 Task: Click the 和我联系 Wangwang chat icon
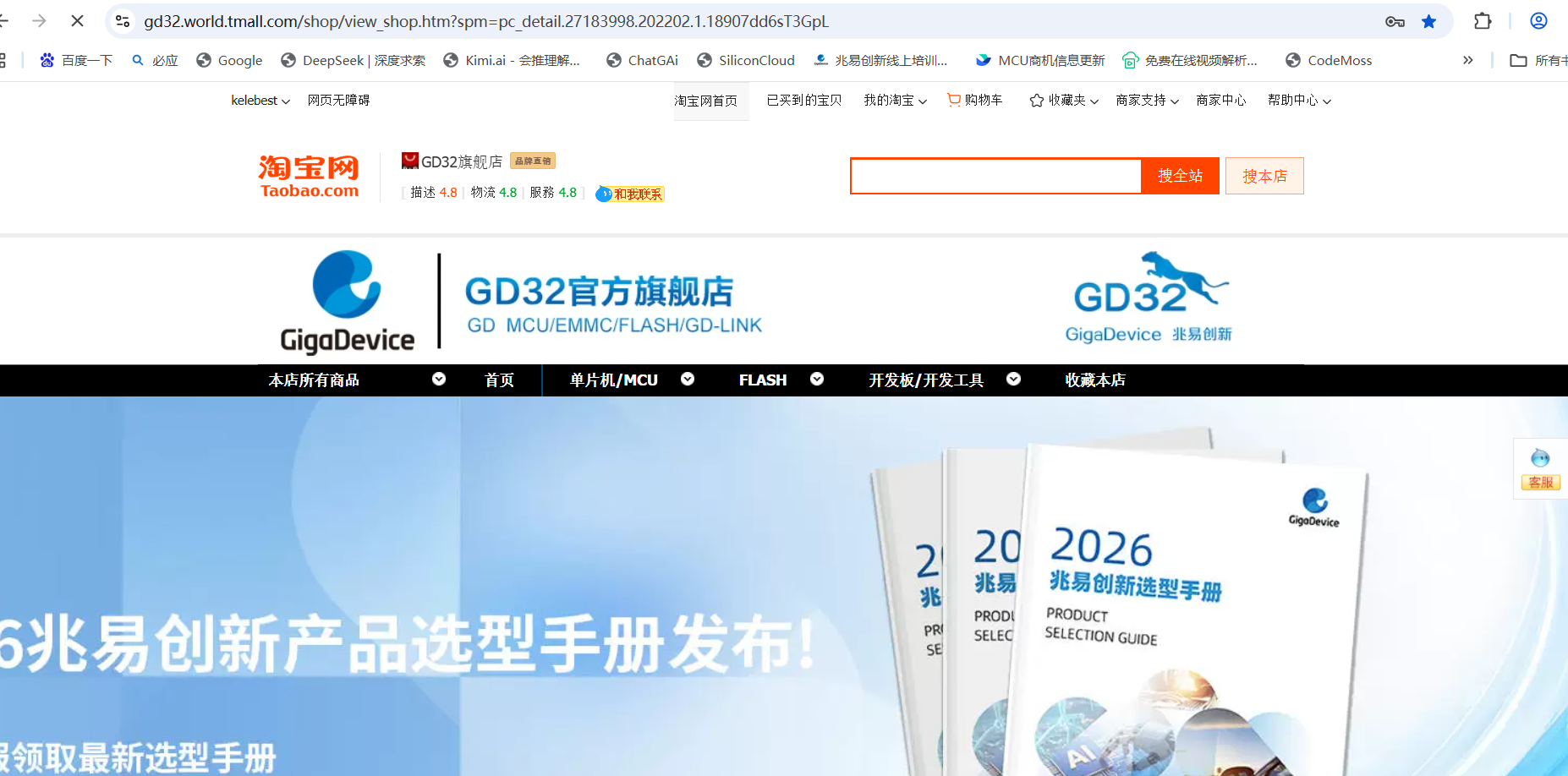630,194
